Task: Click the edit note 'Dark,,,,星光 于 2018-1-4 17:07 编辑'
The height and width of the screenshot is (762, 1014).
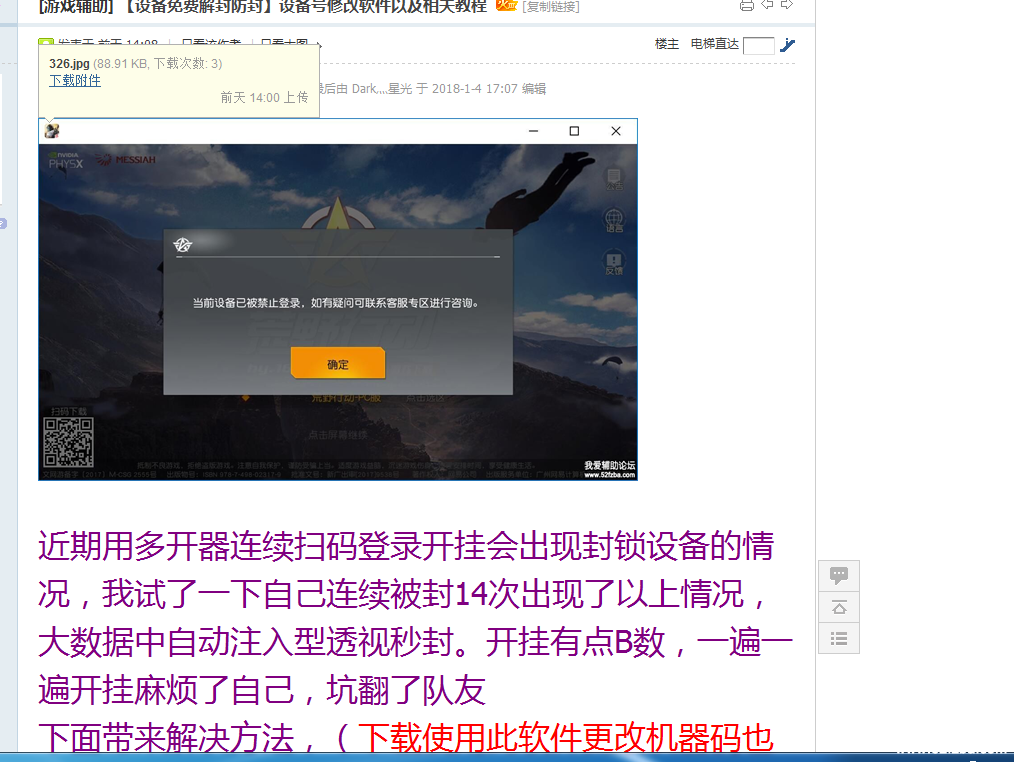Action: click(x=449, y=89)
